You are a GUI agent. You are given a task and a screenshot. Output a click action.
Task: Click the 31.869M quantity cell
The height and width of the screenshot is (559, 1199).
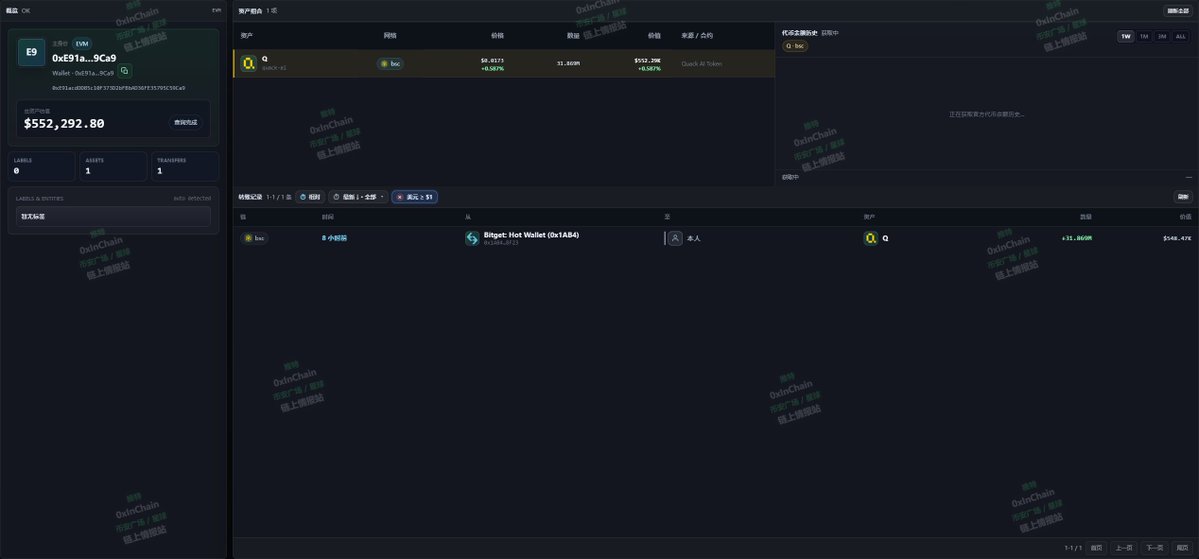(x=568, y=63)
